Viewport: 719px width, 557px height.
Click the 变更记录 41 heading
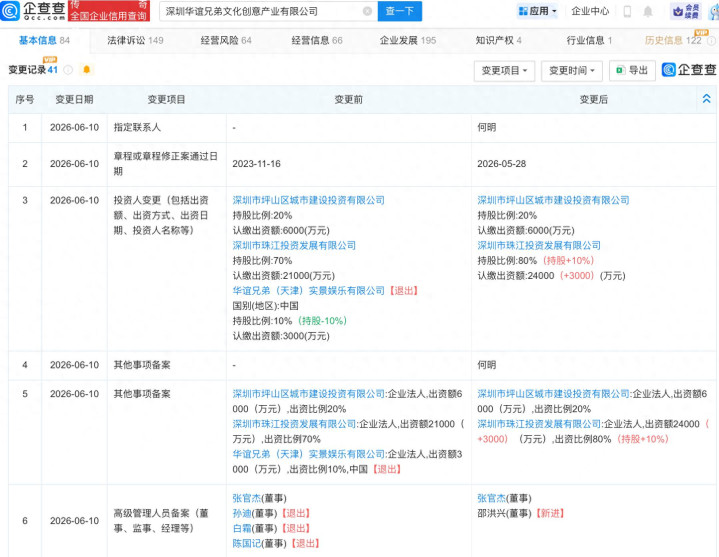(33, 70)
